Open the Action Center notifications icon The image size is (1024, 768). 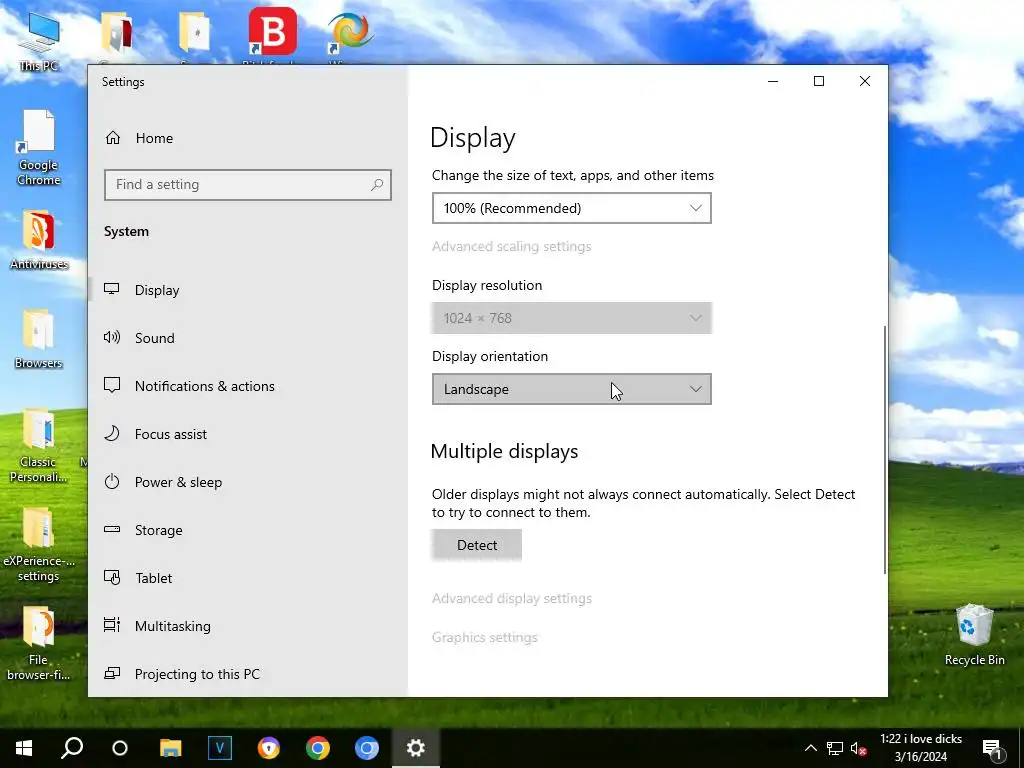click(x=993, y=748)
